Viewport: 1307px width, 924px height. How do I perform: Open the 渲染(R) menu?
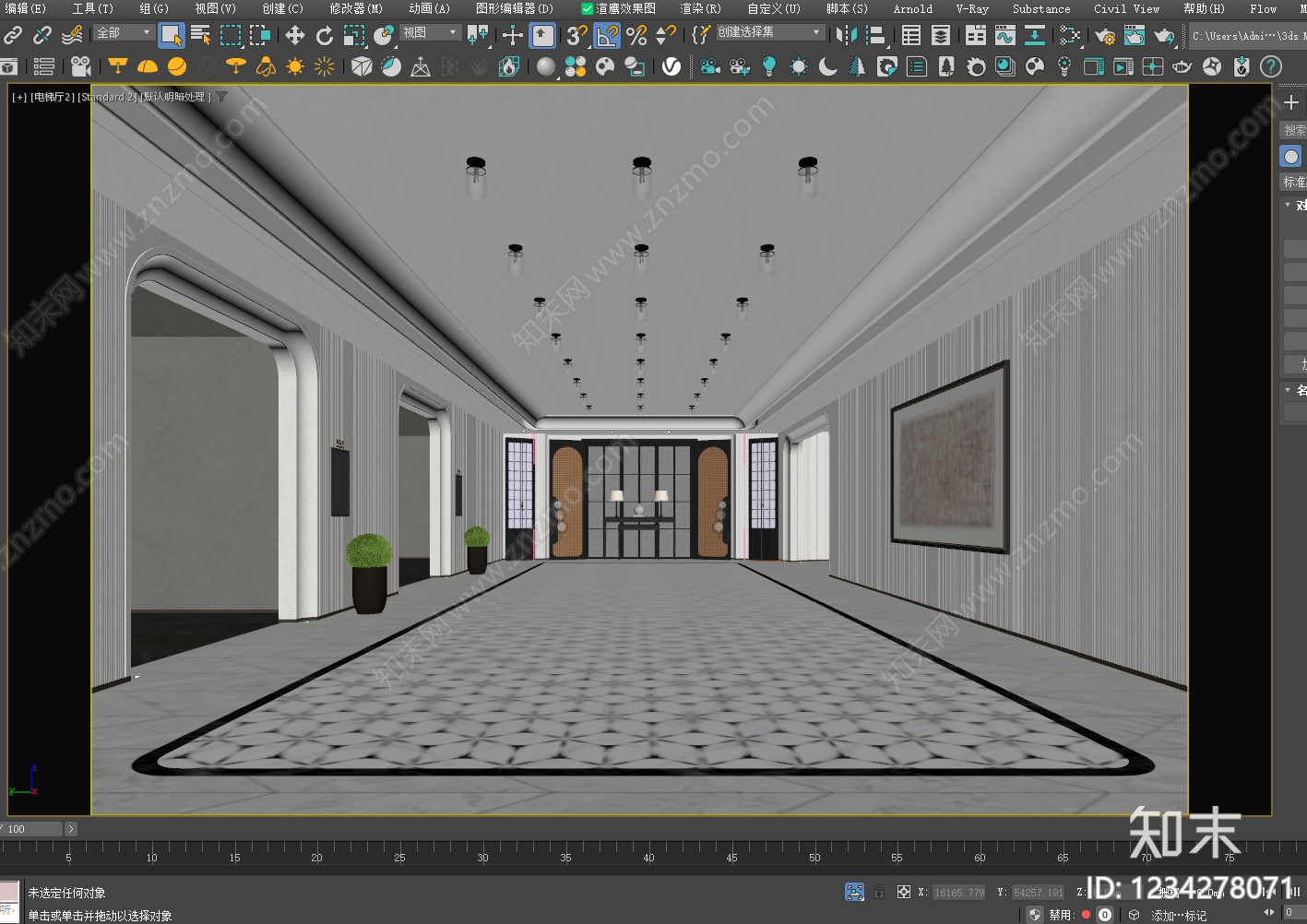coord(700,8)
